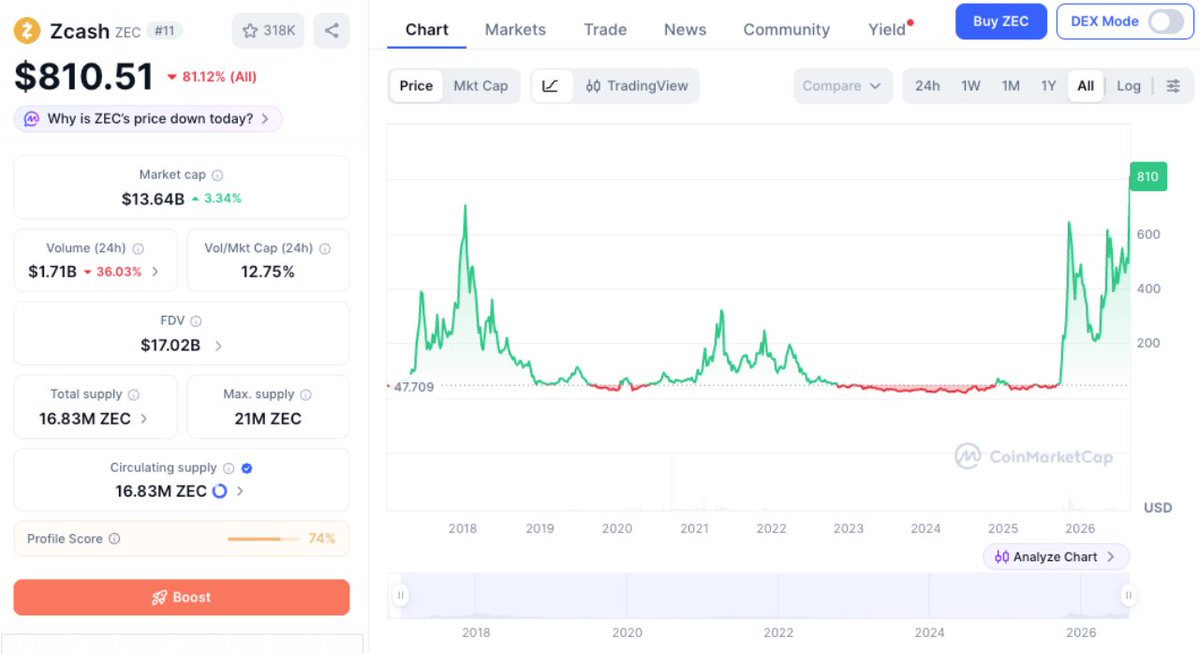
Task: Open chart settings sliders icon
Action: pos(1173,86)
